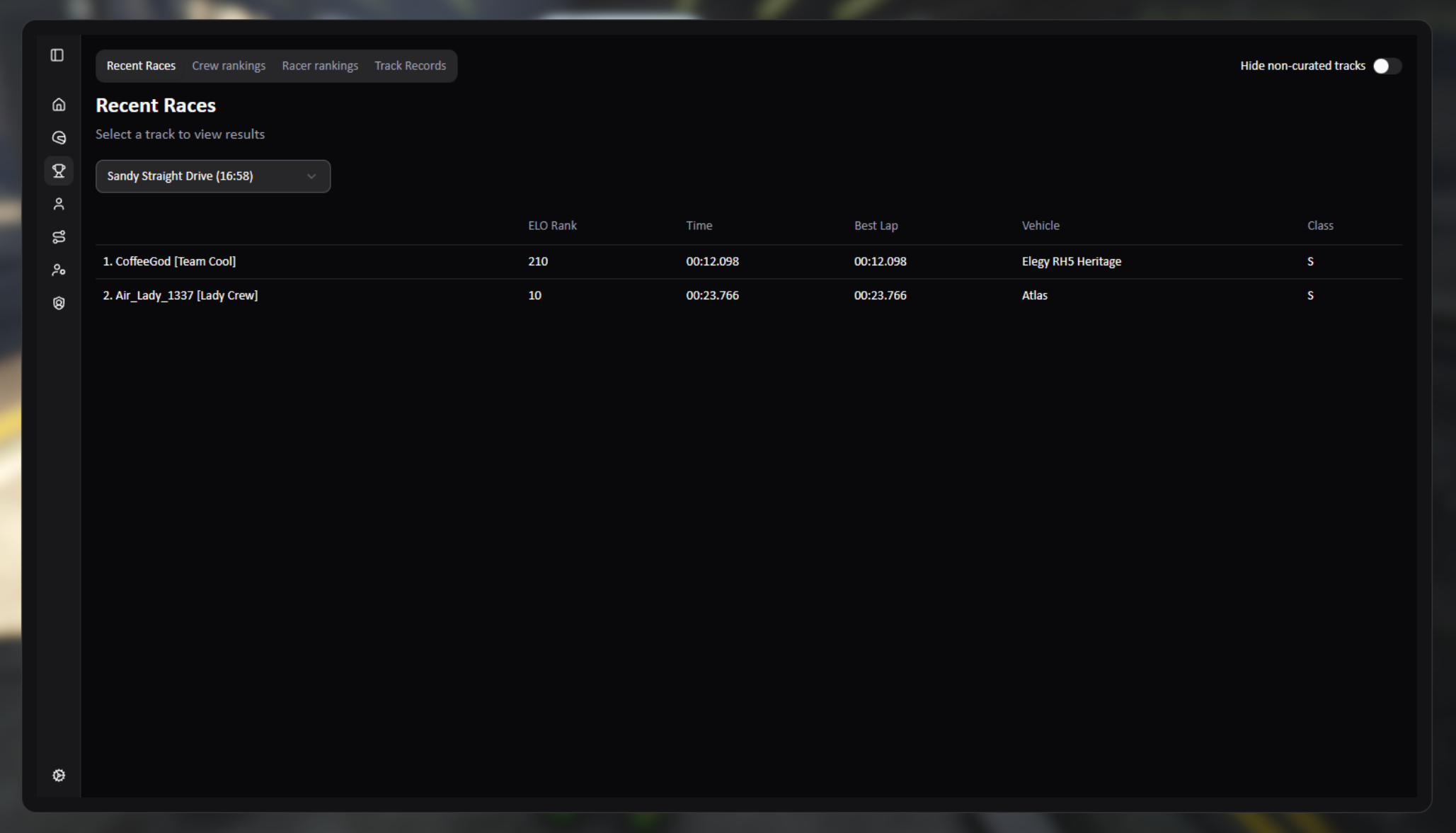Open the crew members icon
The image size is (1456, 833).
(x=59, y=270)
